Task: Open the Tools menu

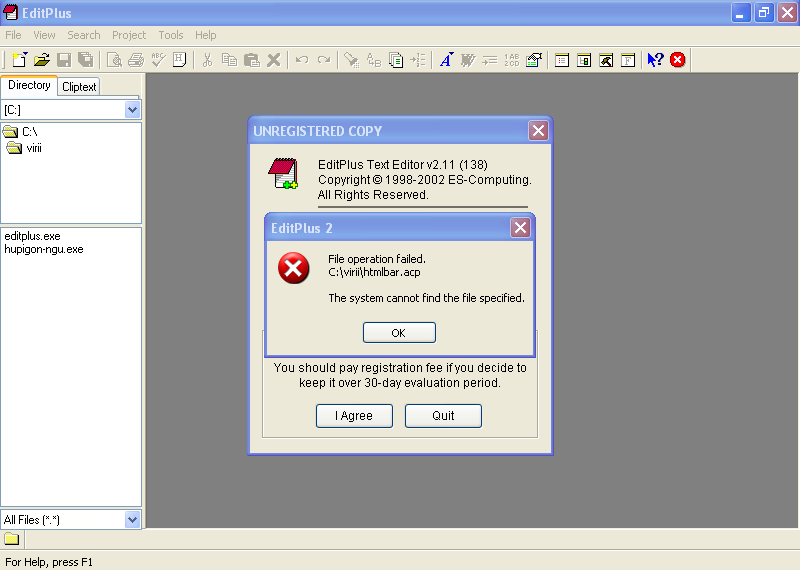Action: click(170, 35)
